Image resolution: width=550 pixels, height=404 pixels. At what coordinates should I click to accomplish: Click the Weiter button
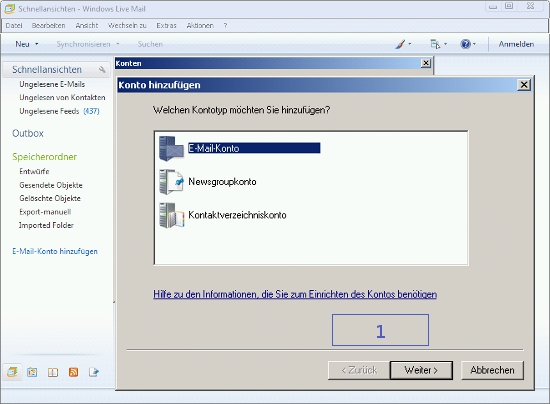coord(421,370)
